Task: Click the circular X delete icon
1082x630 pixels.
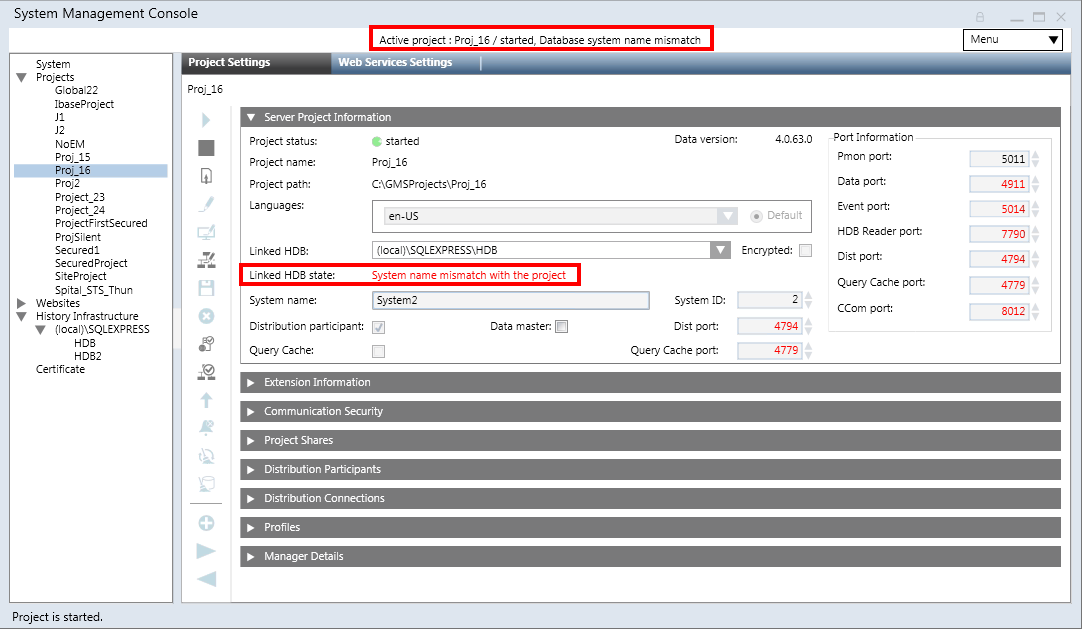Action: pos(206,316)
